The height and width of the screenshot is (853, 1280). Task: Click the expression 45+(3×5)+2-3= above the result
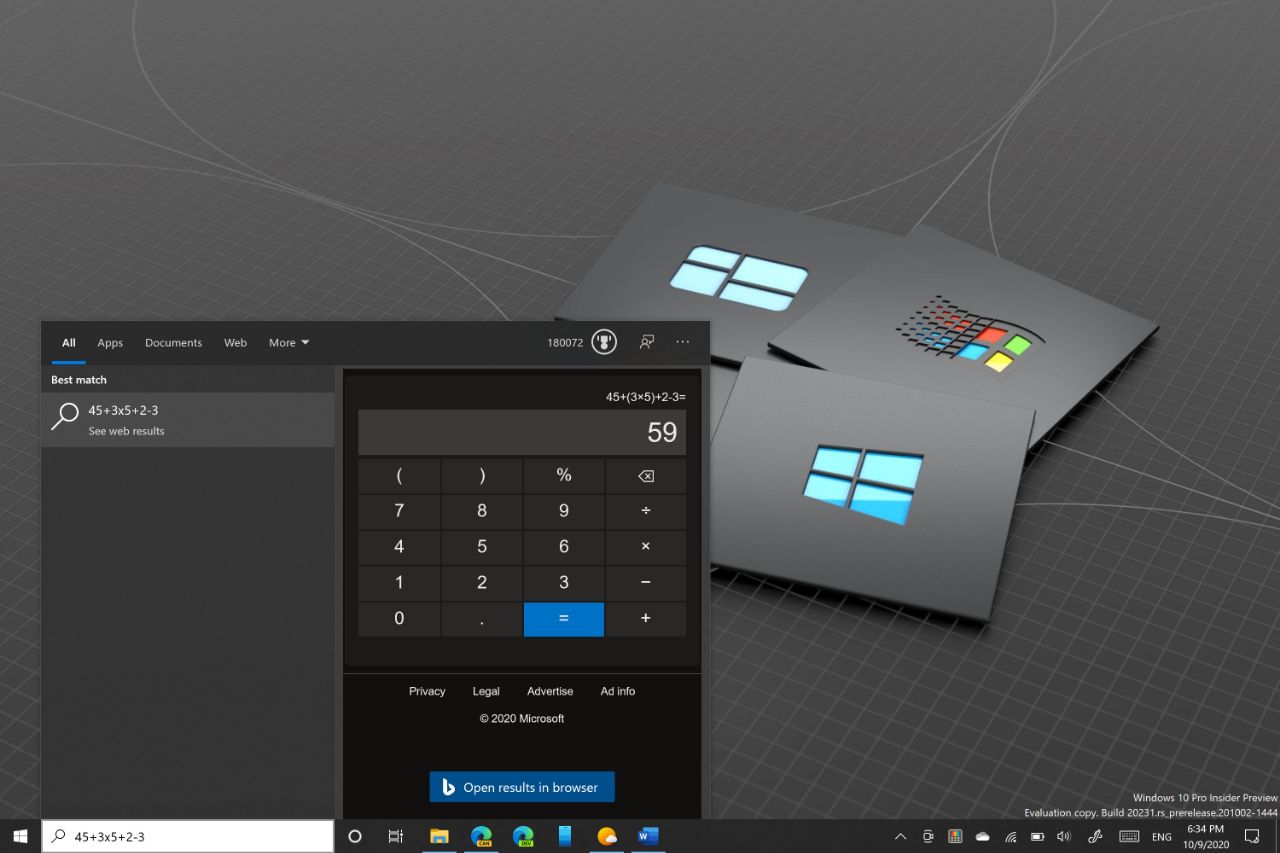[x=645, y=397]
